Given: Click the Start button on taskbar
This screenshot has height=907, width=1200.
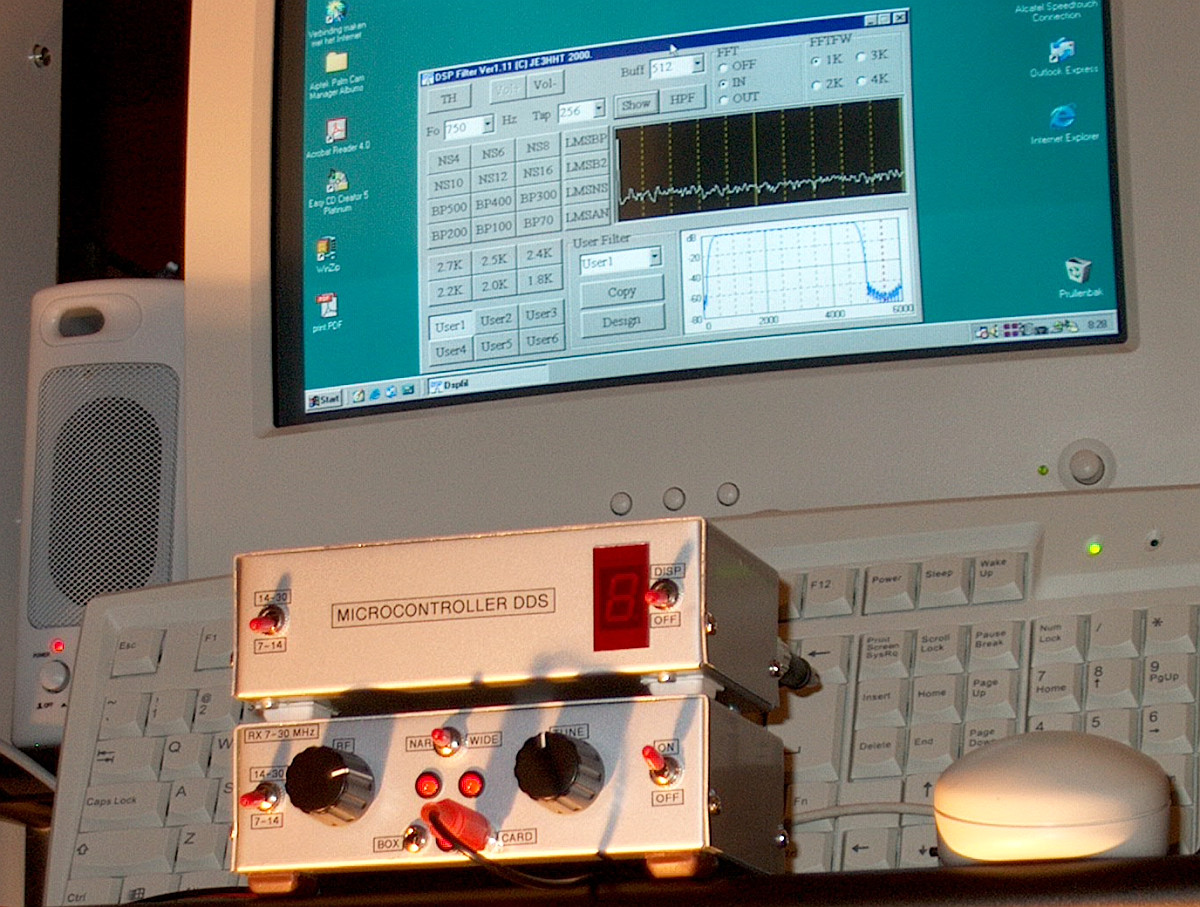Looking at the screenshot, I should [324, 401].
